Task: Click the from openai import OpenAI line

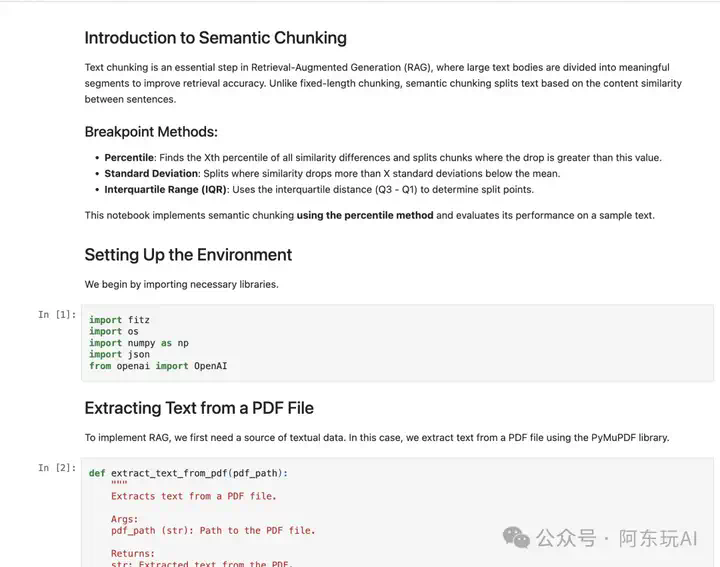Action: (158, 366)
